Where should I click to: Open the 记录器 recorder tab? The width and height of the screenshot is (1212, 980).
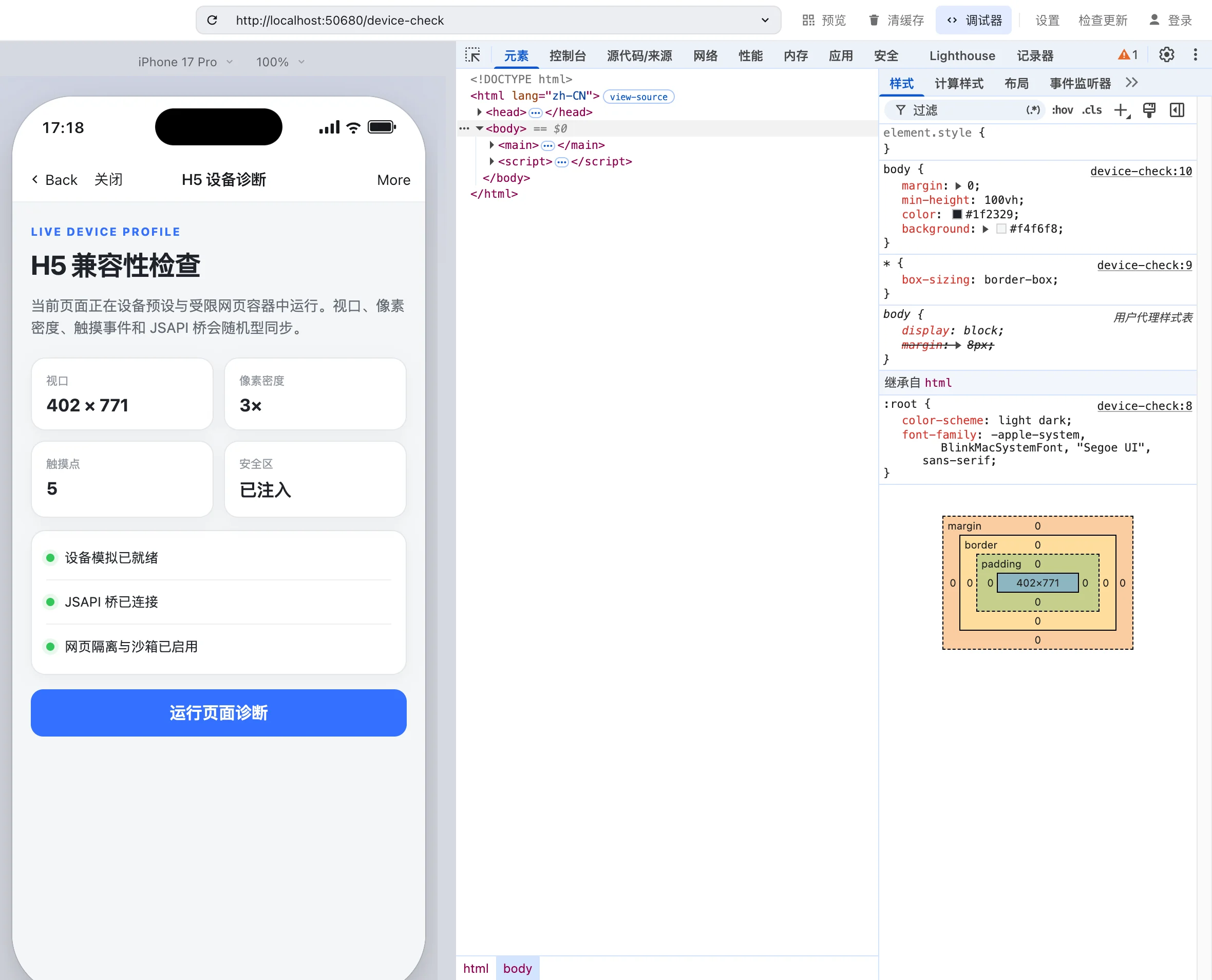tap(1035, 56)
